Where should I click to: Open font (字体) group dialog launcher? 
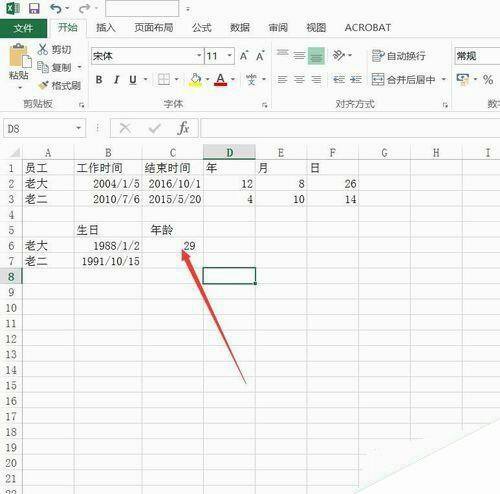265,105
